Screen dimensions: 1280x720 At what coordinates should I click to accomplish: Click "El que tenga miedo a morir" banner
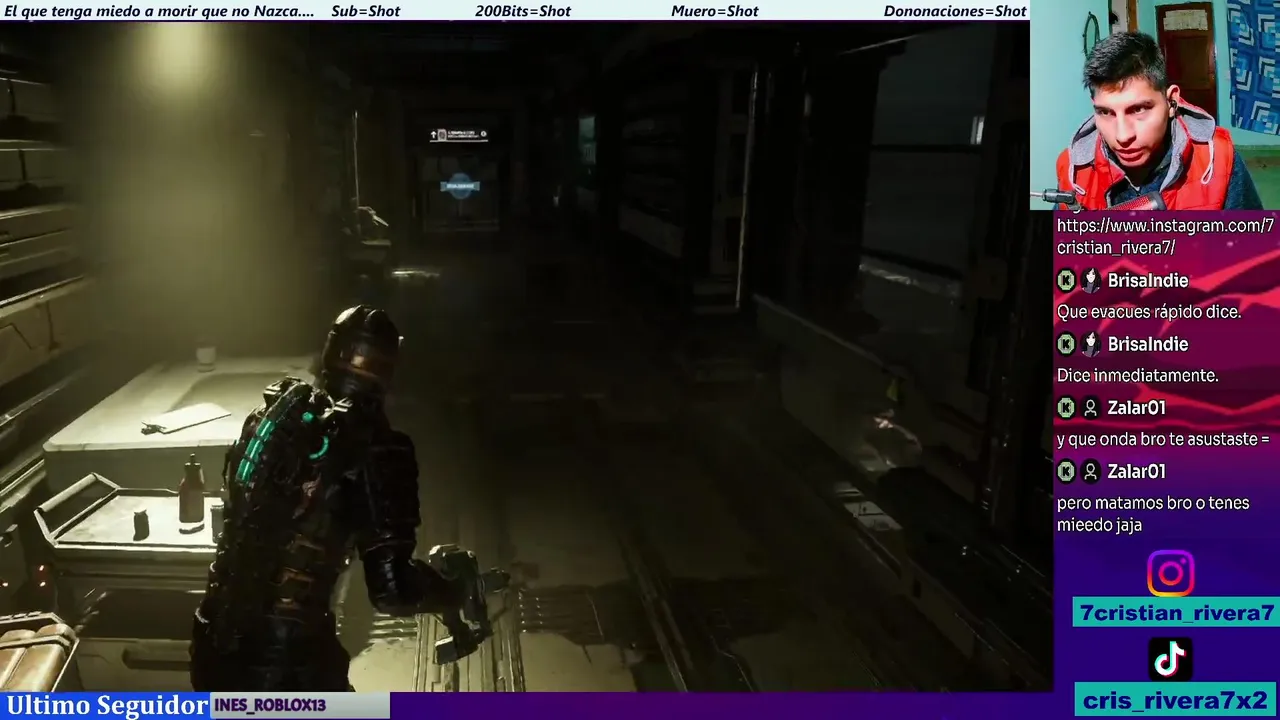pos(160,11)
